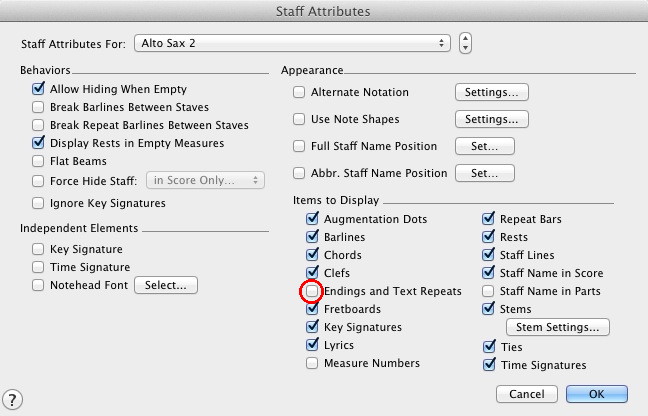The height and width of the screenshot is (416, 648).
Task: Enable Measure Numbers display
Action: pos(314,363)
